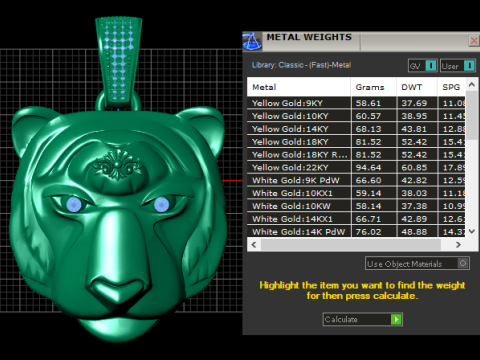This screenshot has height=360, width=480.
Task: Select the Yellow Gold:9KY row
Action: (356, 103)
